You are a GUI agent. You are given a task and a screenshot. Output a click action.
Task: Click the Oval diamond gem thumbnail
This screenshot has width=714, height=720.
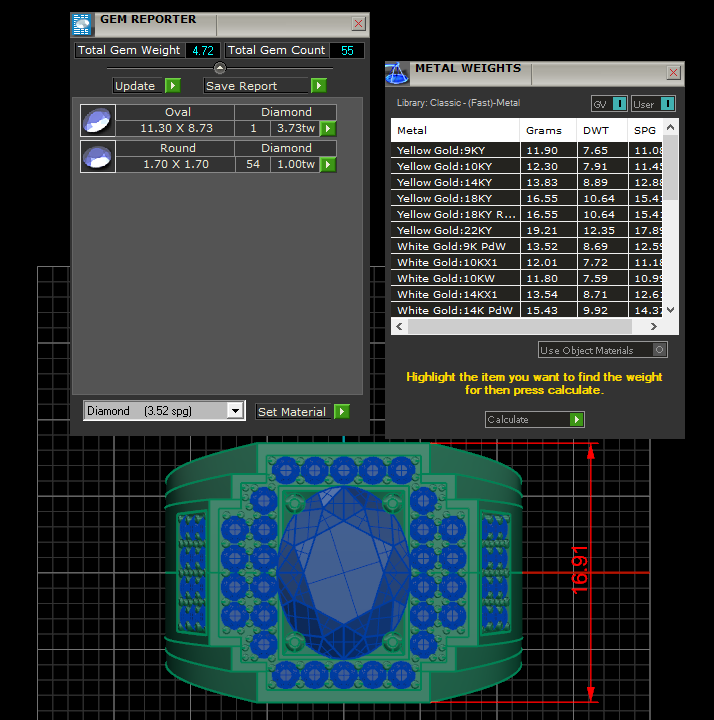click(x=97, y=120)
